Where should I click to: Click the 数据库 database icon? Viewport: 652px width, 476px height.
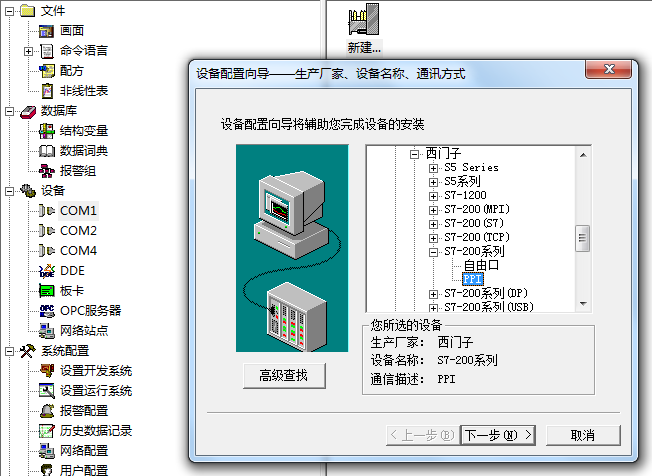28,111
